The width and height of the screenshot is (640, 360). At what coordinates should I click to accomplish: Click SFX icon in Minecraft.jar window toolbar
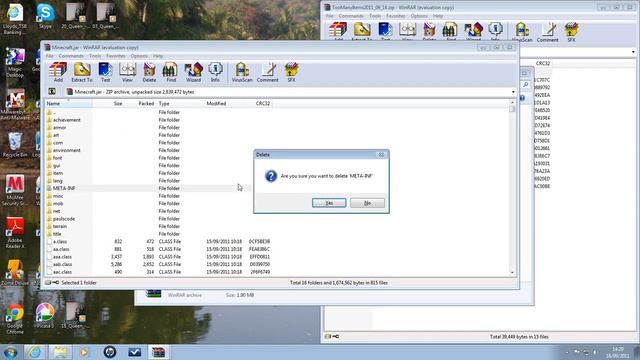[x=291, y=72]
